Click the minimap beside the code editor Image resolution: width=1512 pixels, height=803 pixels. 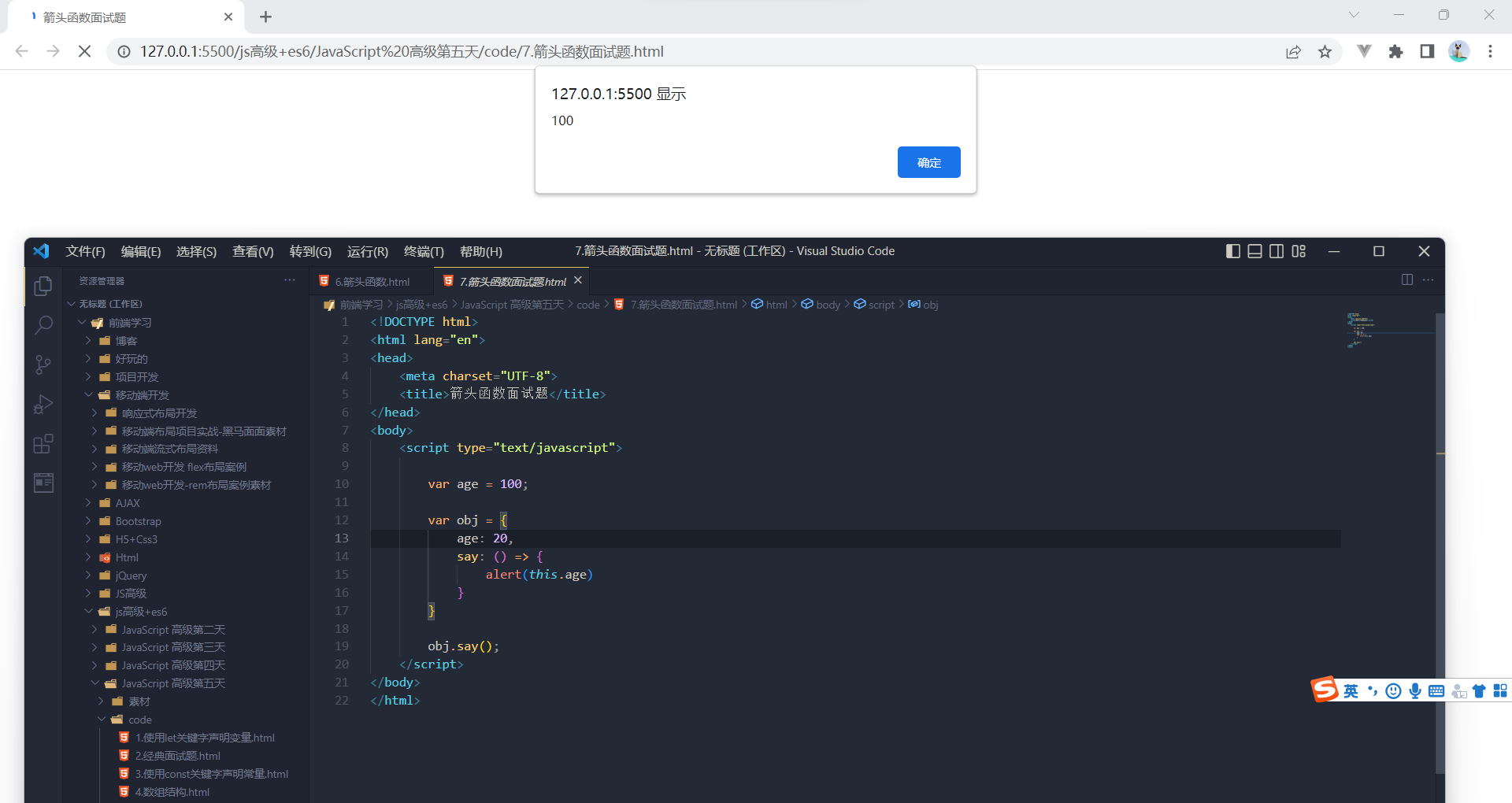(1362, 331)
